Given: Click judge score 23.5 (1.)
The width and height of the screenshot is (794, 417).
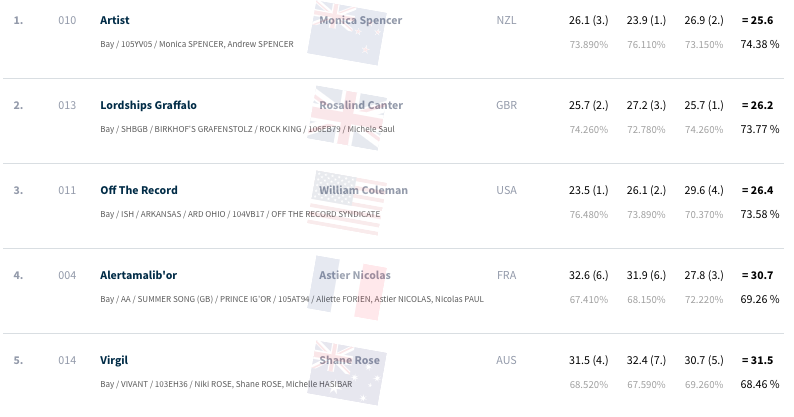Looking at the screenshot, I should 588,191.
